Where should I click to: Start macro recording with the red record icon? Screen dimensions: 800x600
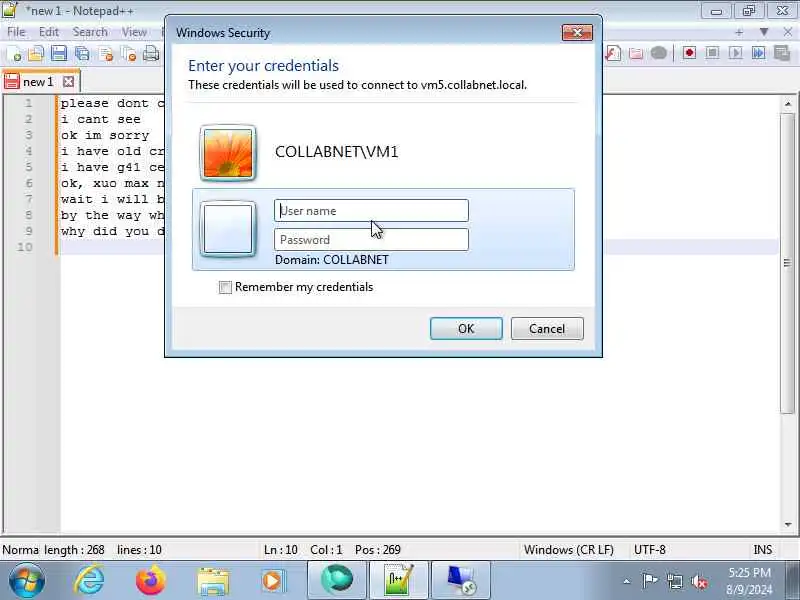click(689, 53)
